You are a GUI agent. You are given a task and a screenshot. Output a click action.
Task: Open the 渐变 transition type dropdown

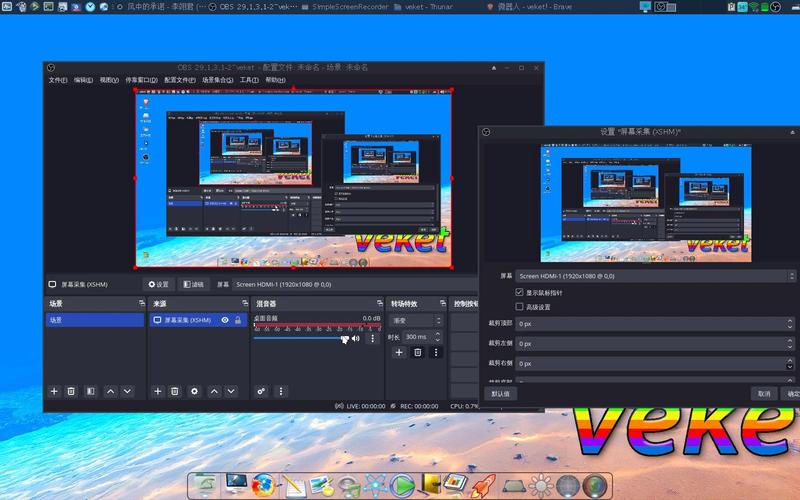[x=416, y=320]
